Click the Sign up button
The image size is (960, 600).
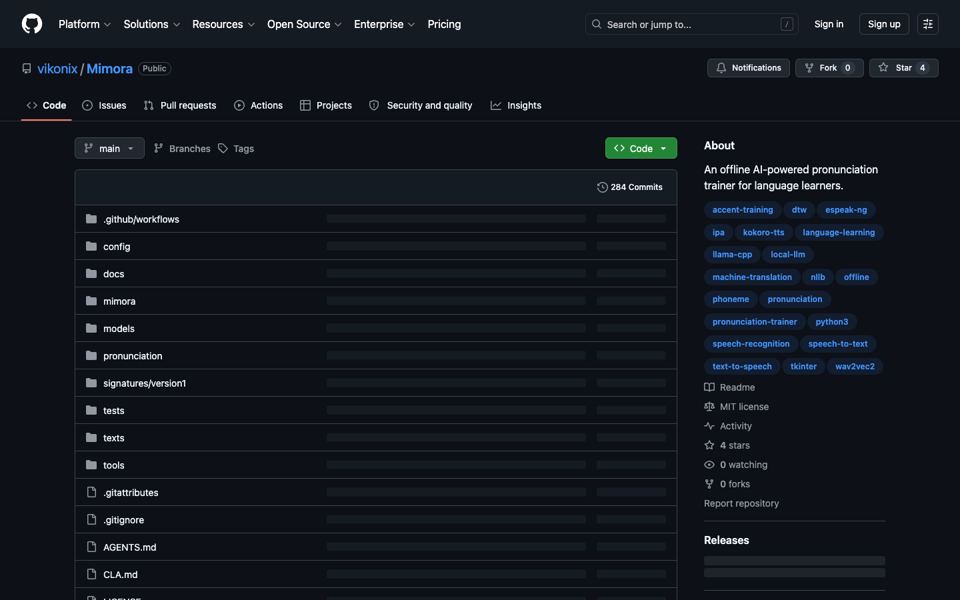883,24
